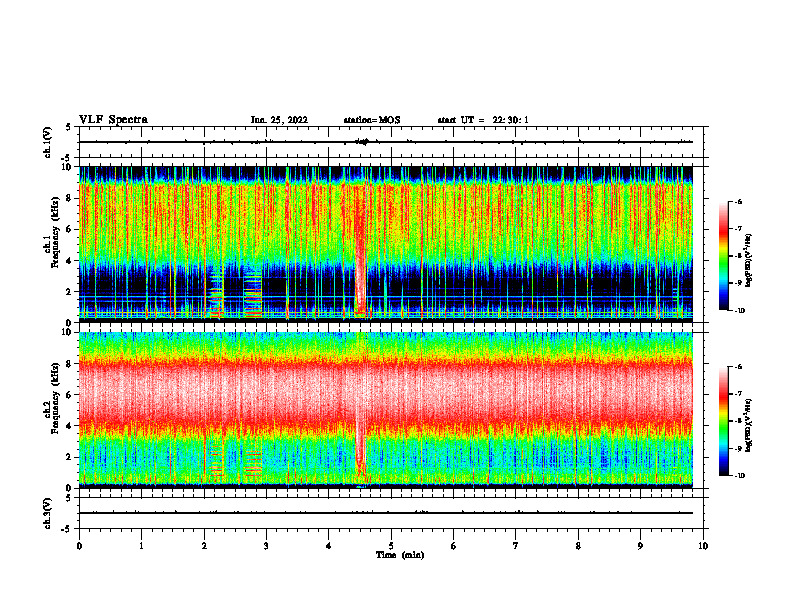The height and width of the screenshot is (612, 792).
Task: Click the ch.1 frequency tick label "2"
Action: tap(70, 292)
